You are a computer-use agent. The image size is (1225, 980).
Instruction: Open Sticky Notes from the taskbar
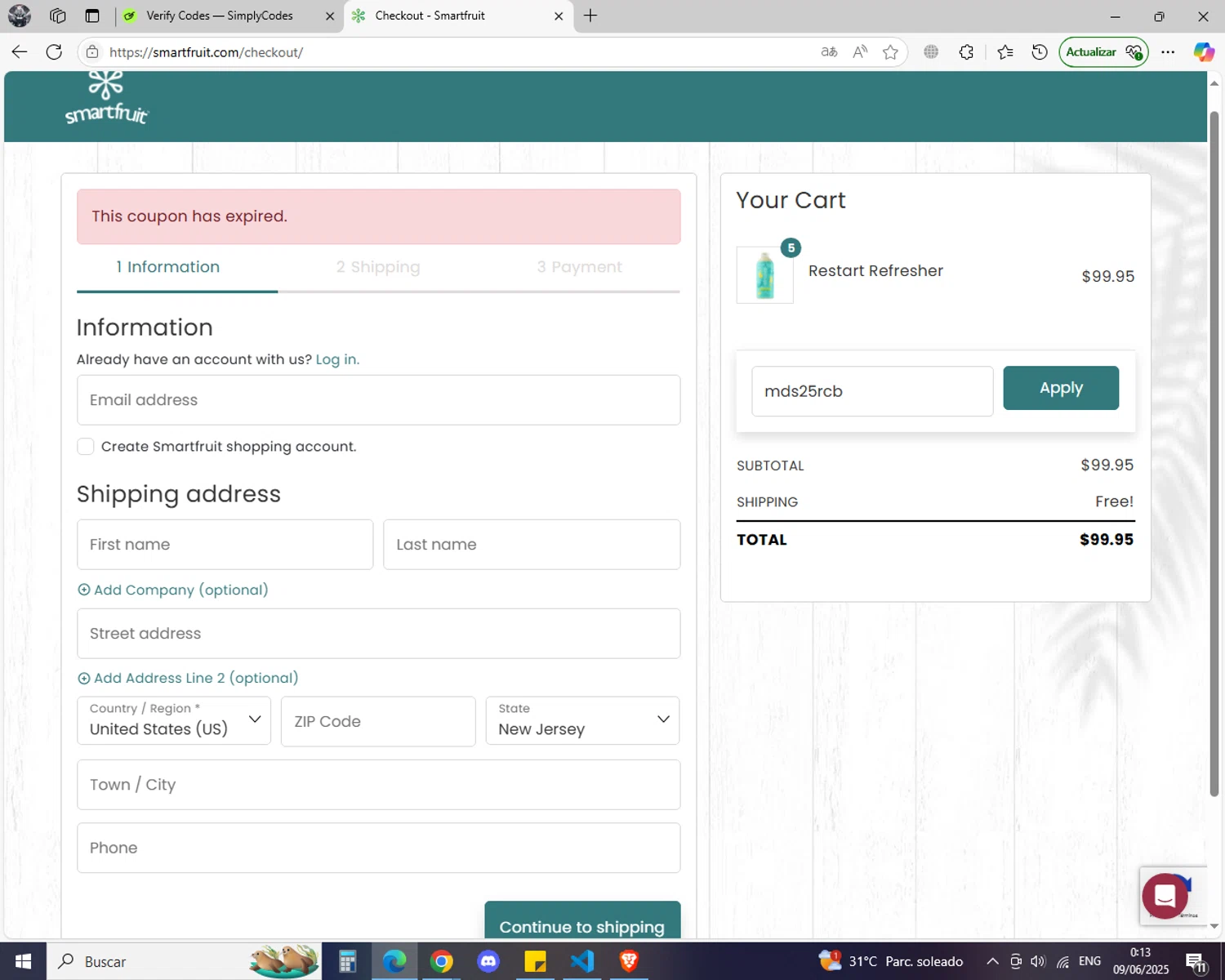click(536, 961)
